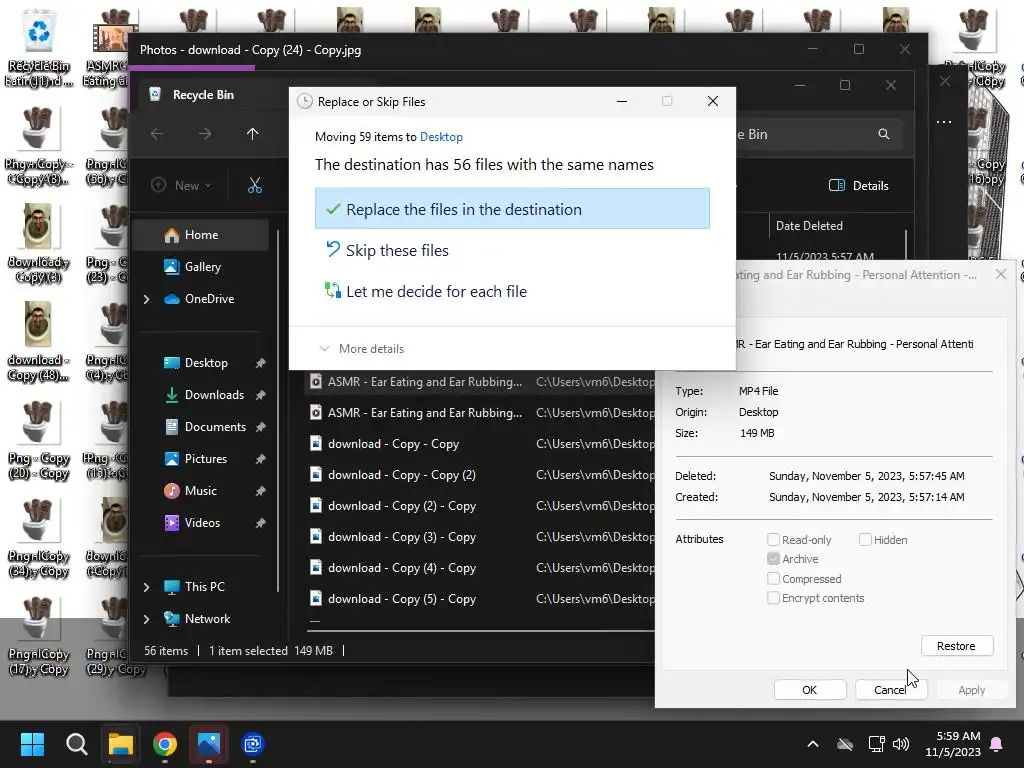This screenshot has width=1024, height=768.
Task: Click the forward arrow in Recycle Bin window
Action: (205, 134)
